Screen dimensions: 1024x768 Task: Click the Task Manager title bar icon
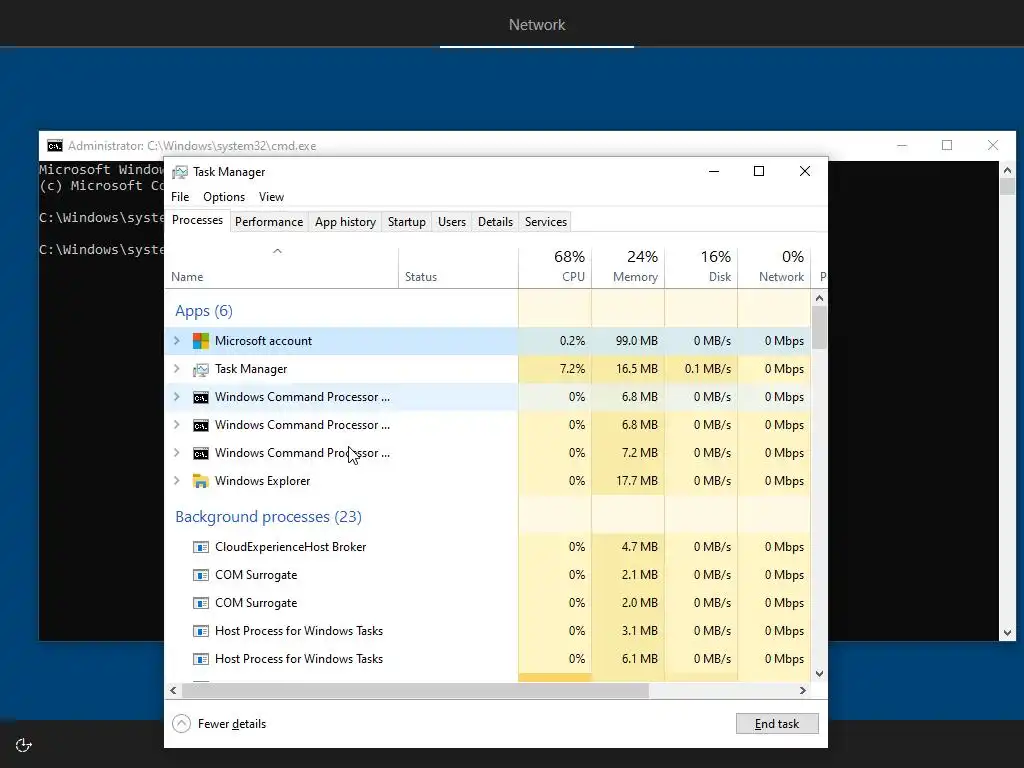point(179,172)
